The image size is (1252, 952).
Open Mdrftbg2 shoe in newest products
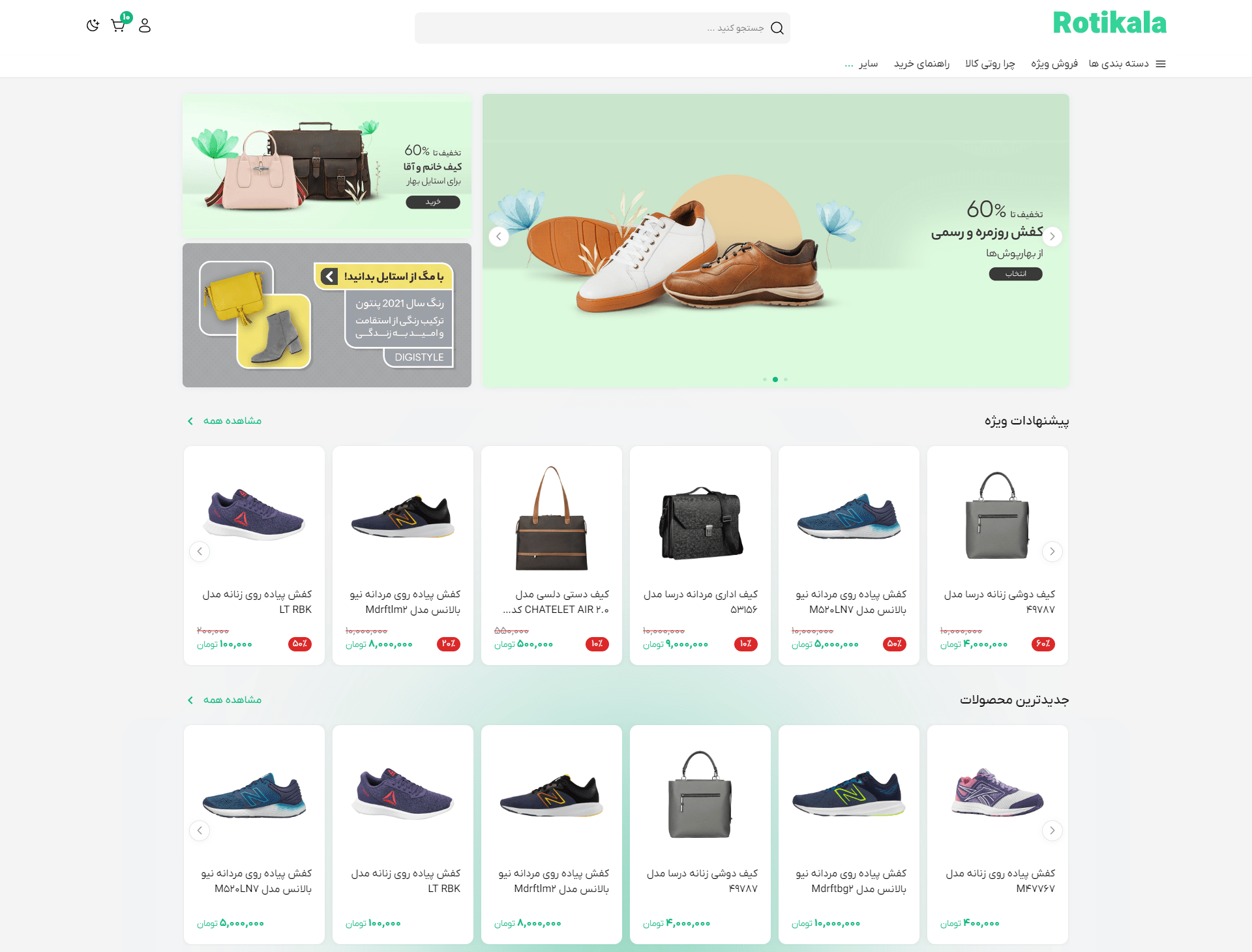[849, 794]
